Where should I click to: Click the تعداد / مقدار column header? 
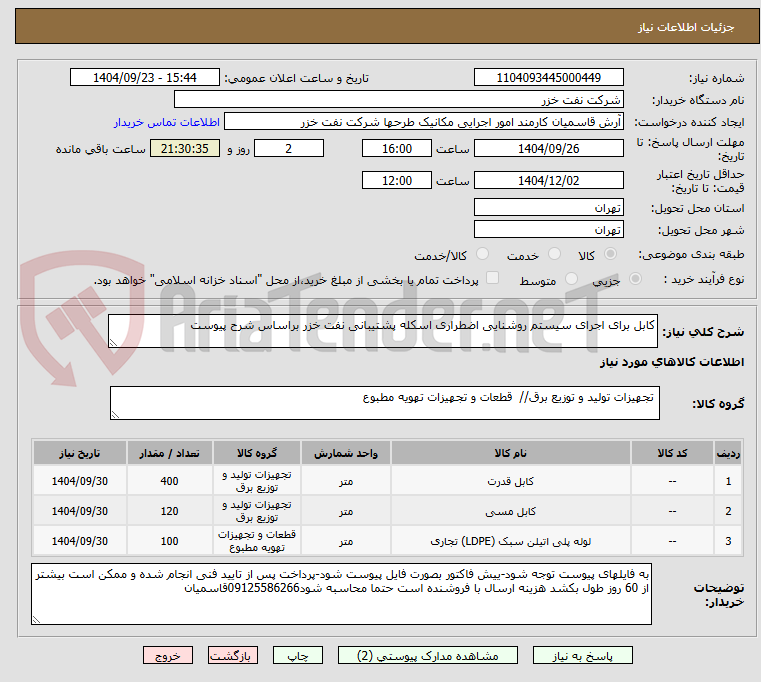click(x=169, y=453)
